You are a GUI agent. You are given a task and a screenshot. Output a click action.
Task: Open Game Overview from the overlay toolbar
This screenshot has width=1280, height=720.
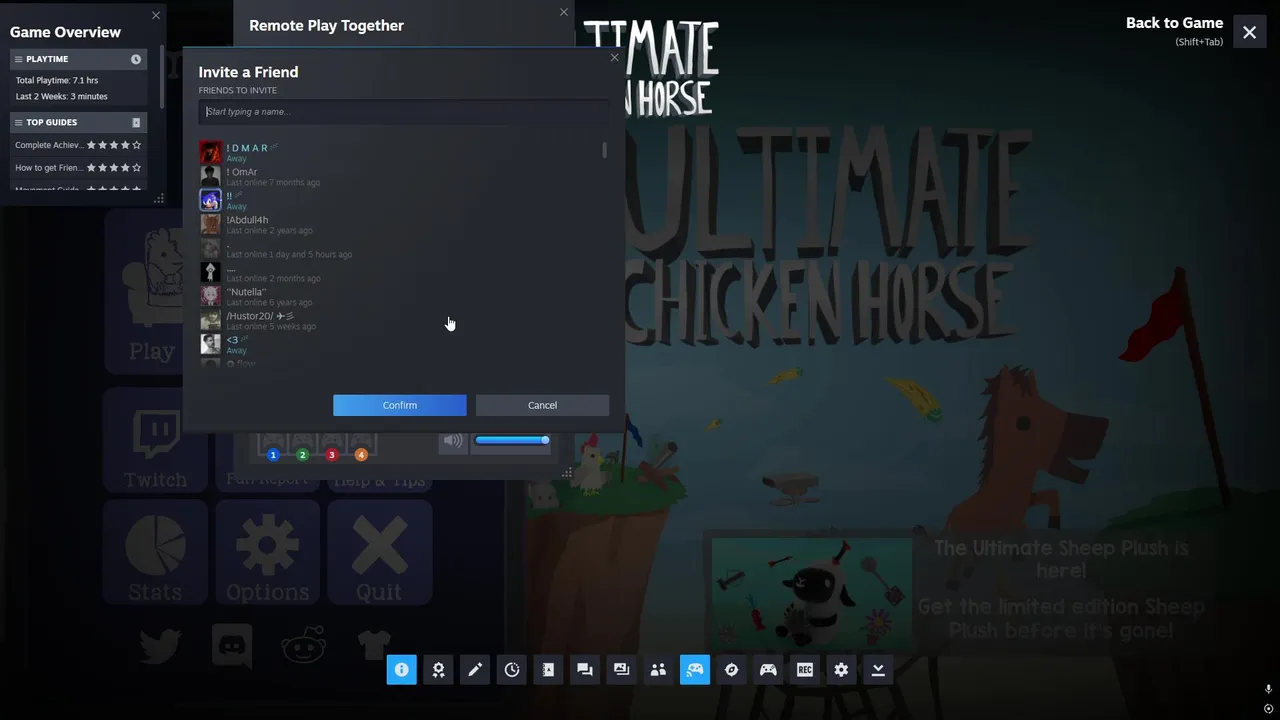pyautogui.click(x=401, y=670)
